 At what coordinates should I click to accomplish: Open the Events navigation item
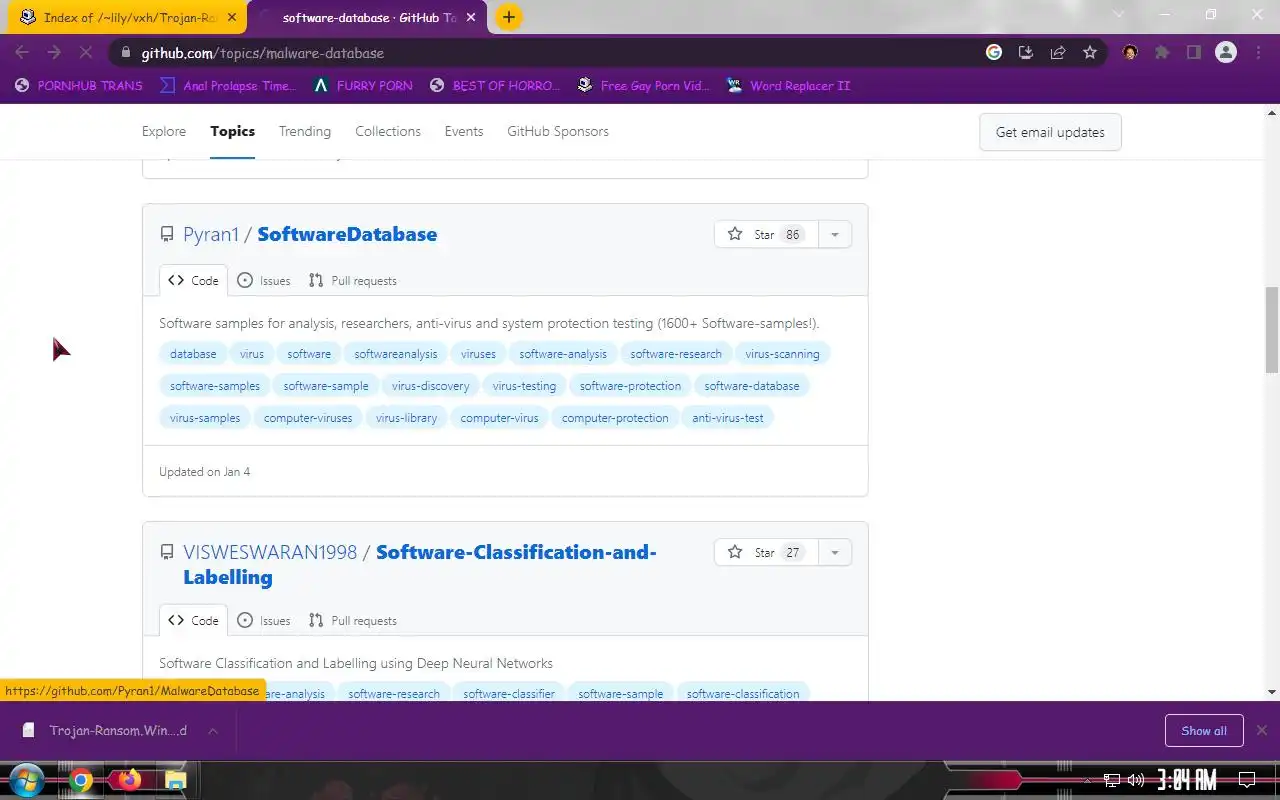pos(464,131)
